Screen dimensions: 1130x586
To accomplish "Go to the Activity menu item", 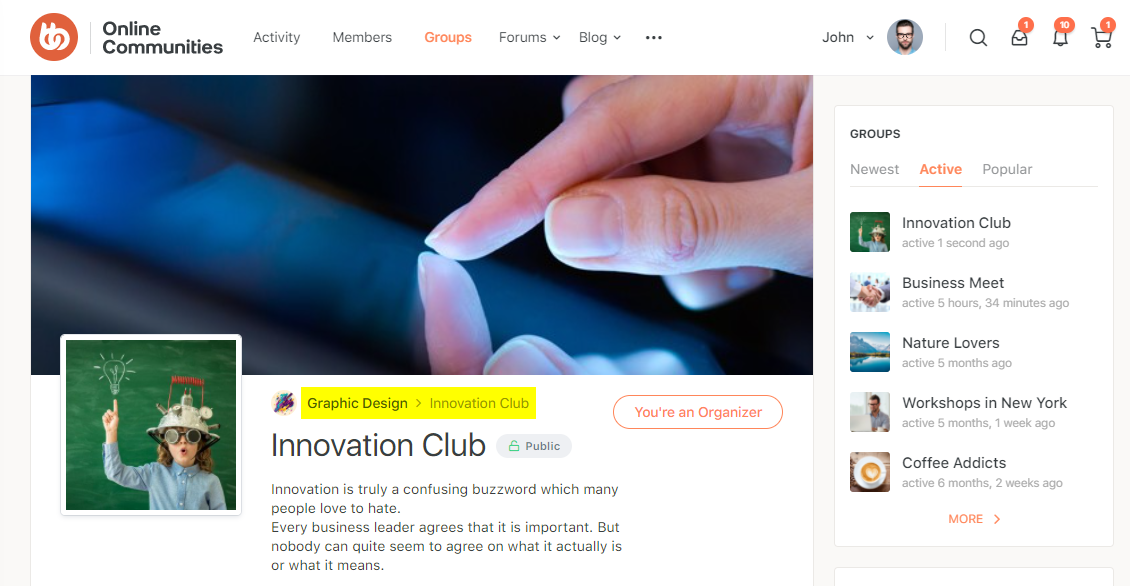I will [276, 37].
